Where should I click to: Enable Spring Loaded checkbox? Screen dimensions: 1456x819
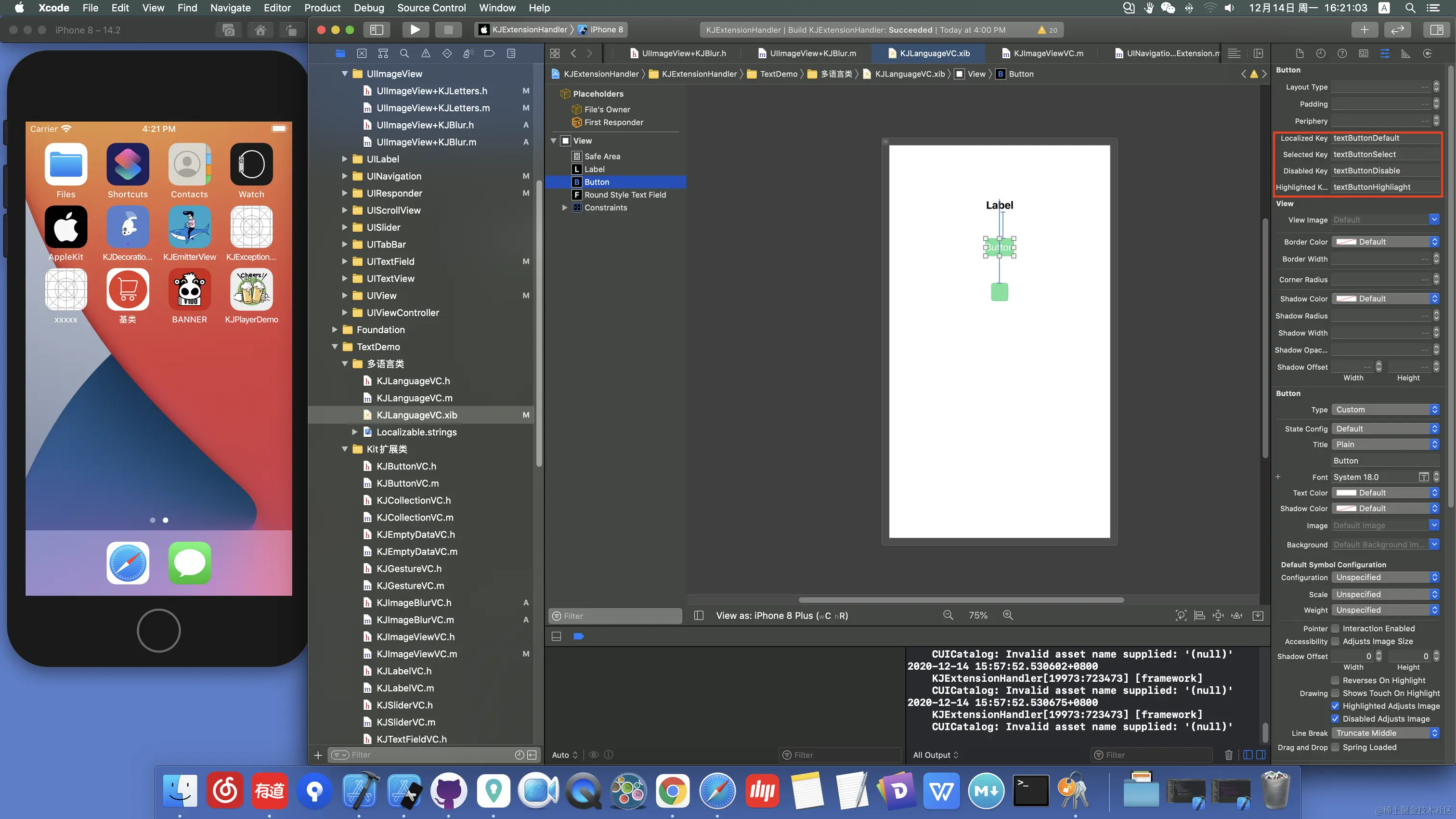coord(1335,747)
